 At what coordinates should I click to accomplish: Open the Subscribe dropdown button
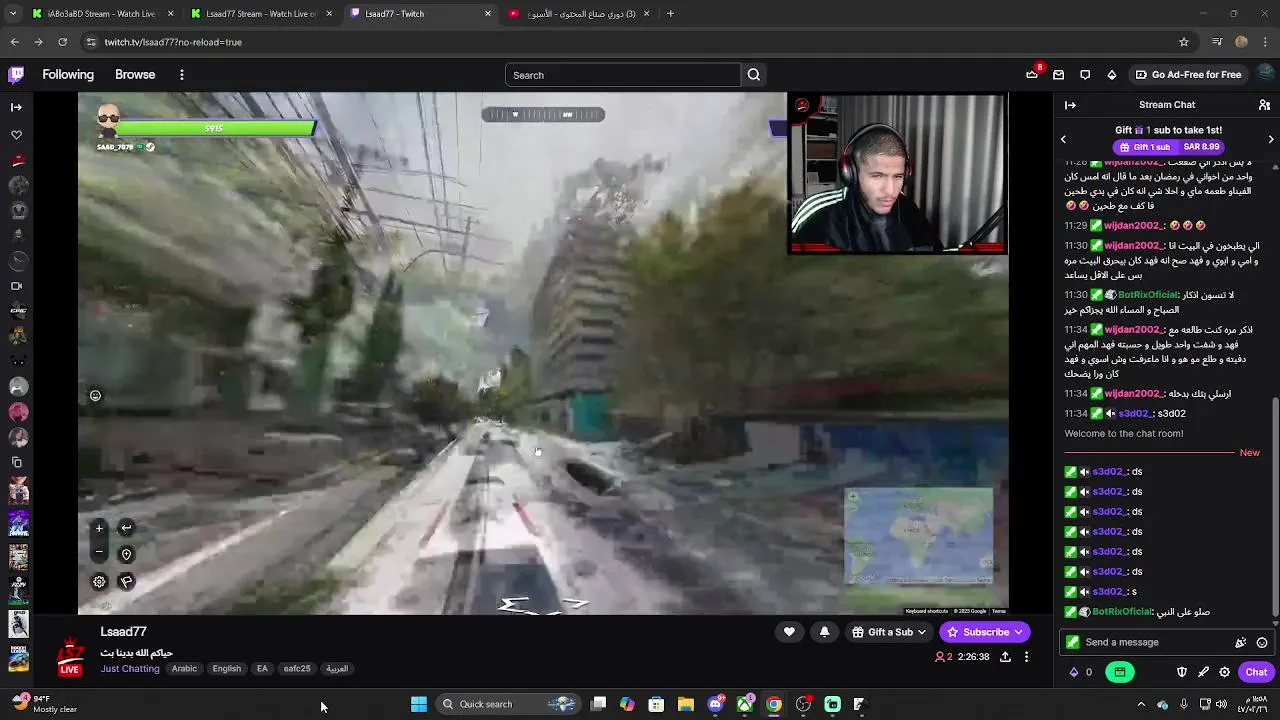[985, 632]
